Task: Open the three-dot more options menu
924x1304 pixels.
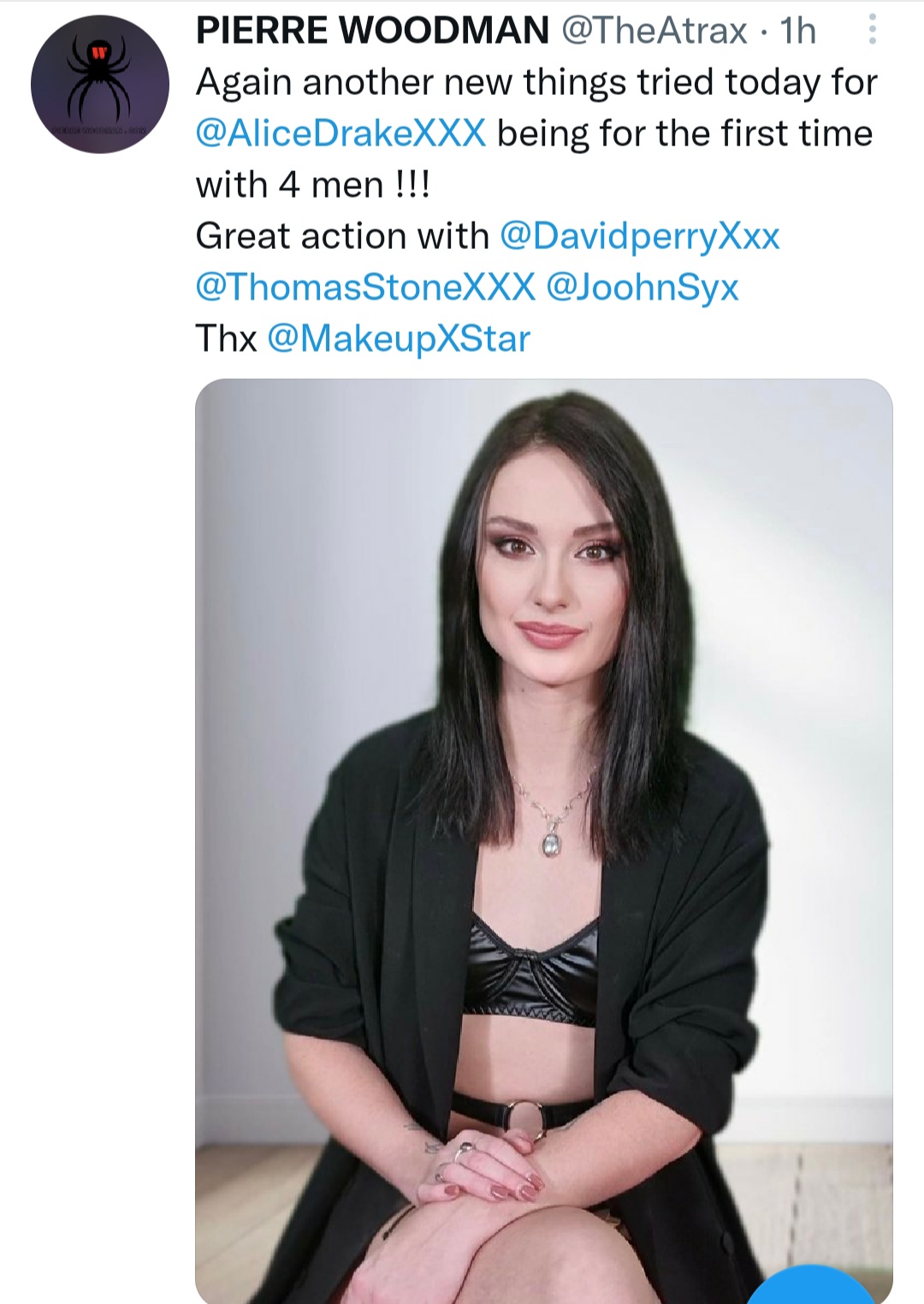Action: tap(872, 31)
